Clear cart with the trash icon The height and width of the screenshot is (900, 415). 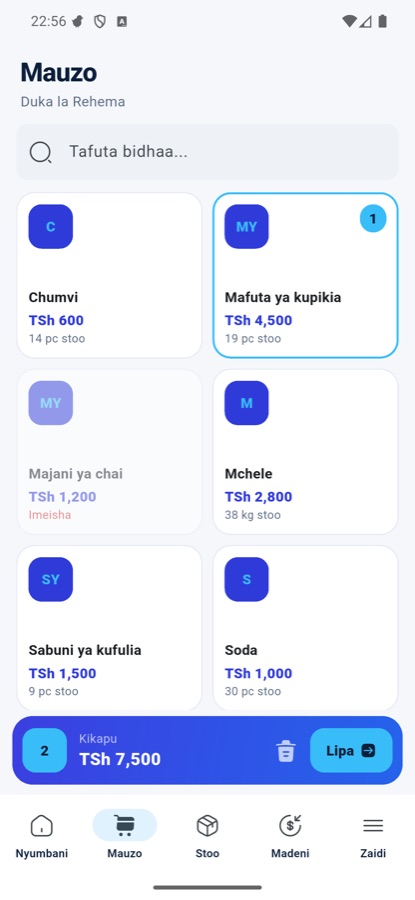[285, 751]
